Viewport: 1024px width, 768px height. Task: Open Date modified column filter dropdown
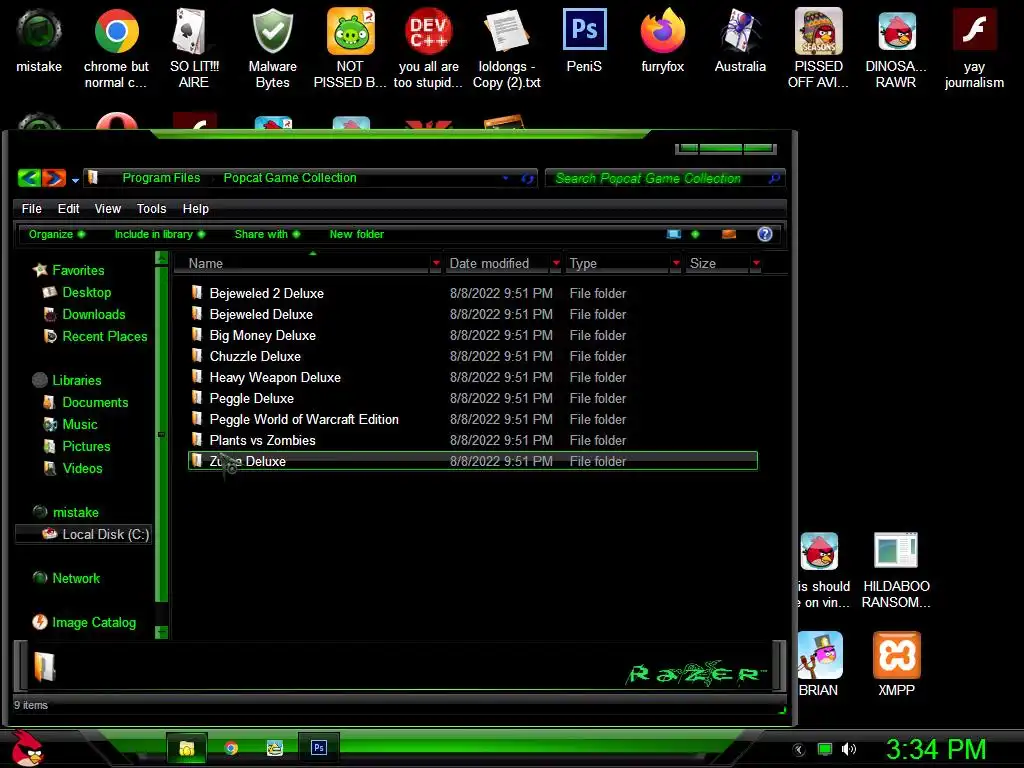click(x=556, y=263)
